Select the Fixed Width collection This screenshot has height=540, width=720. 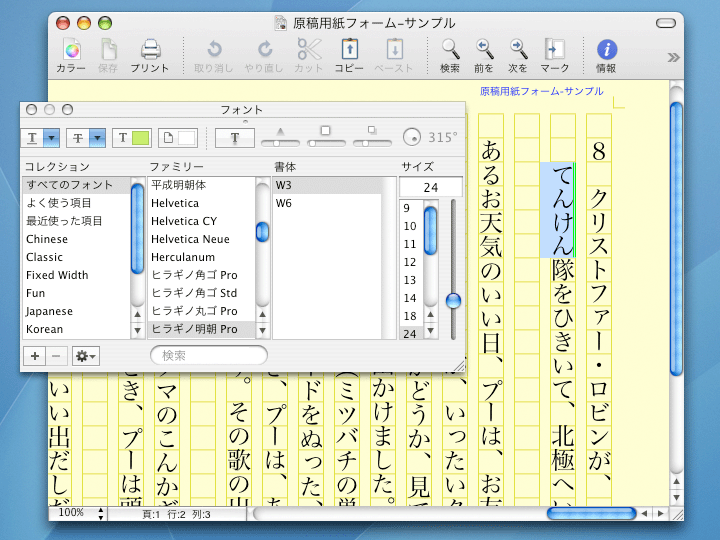pos(76,275)
